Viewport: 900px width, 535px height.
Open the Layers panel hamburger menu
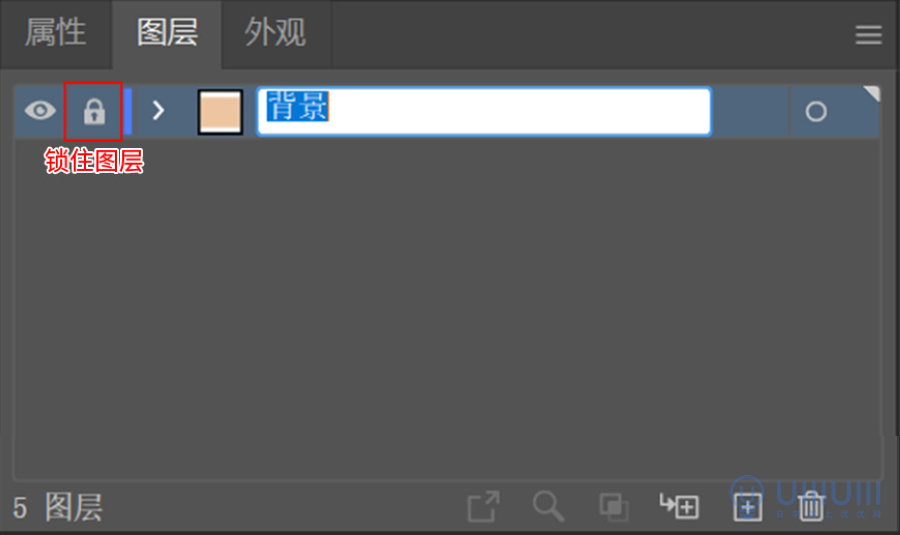(x=868, y=34)
